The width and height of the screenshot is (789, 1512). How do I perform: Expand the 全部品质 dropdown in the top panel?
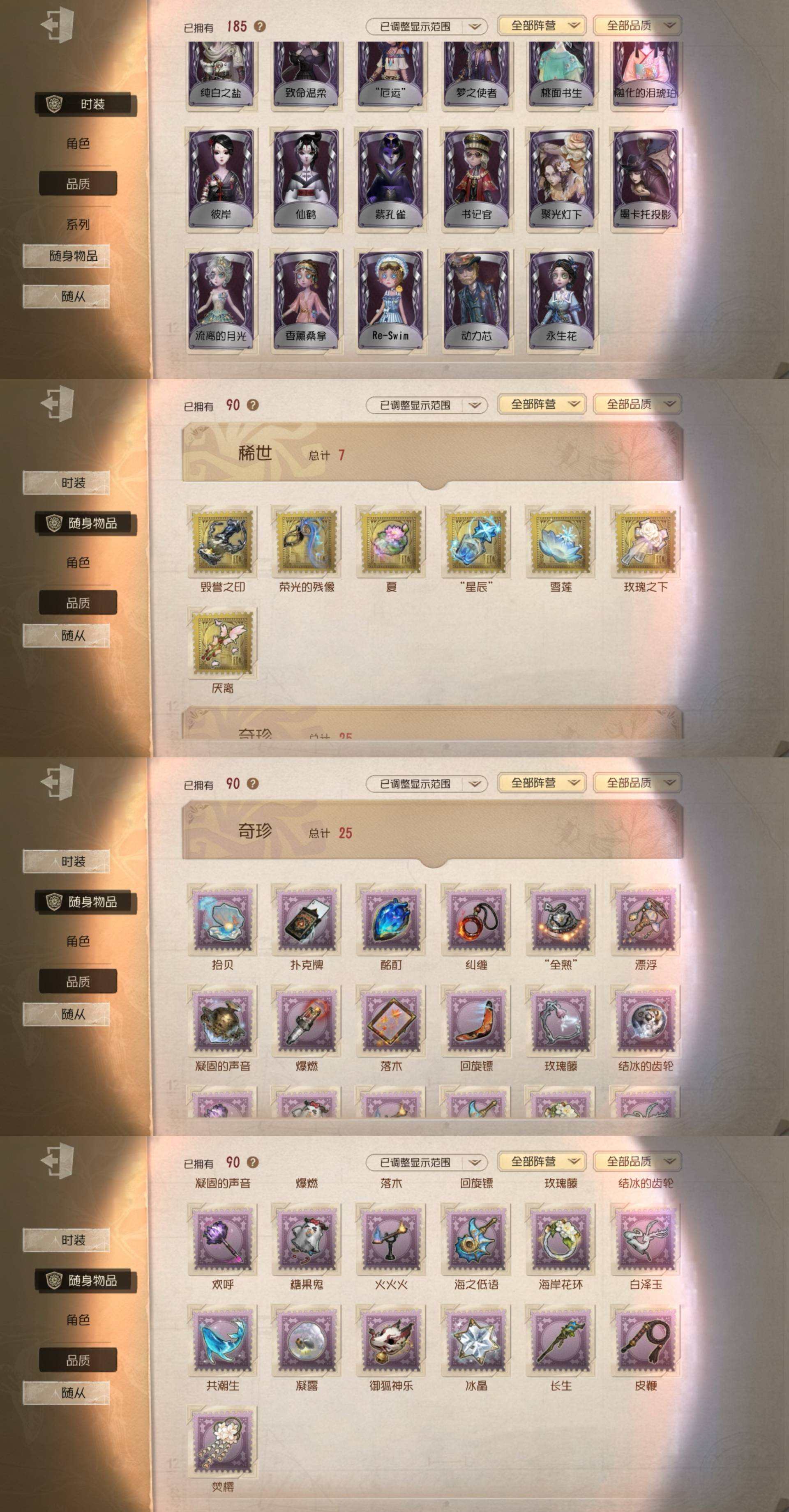637,25
